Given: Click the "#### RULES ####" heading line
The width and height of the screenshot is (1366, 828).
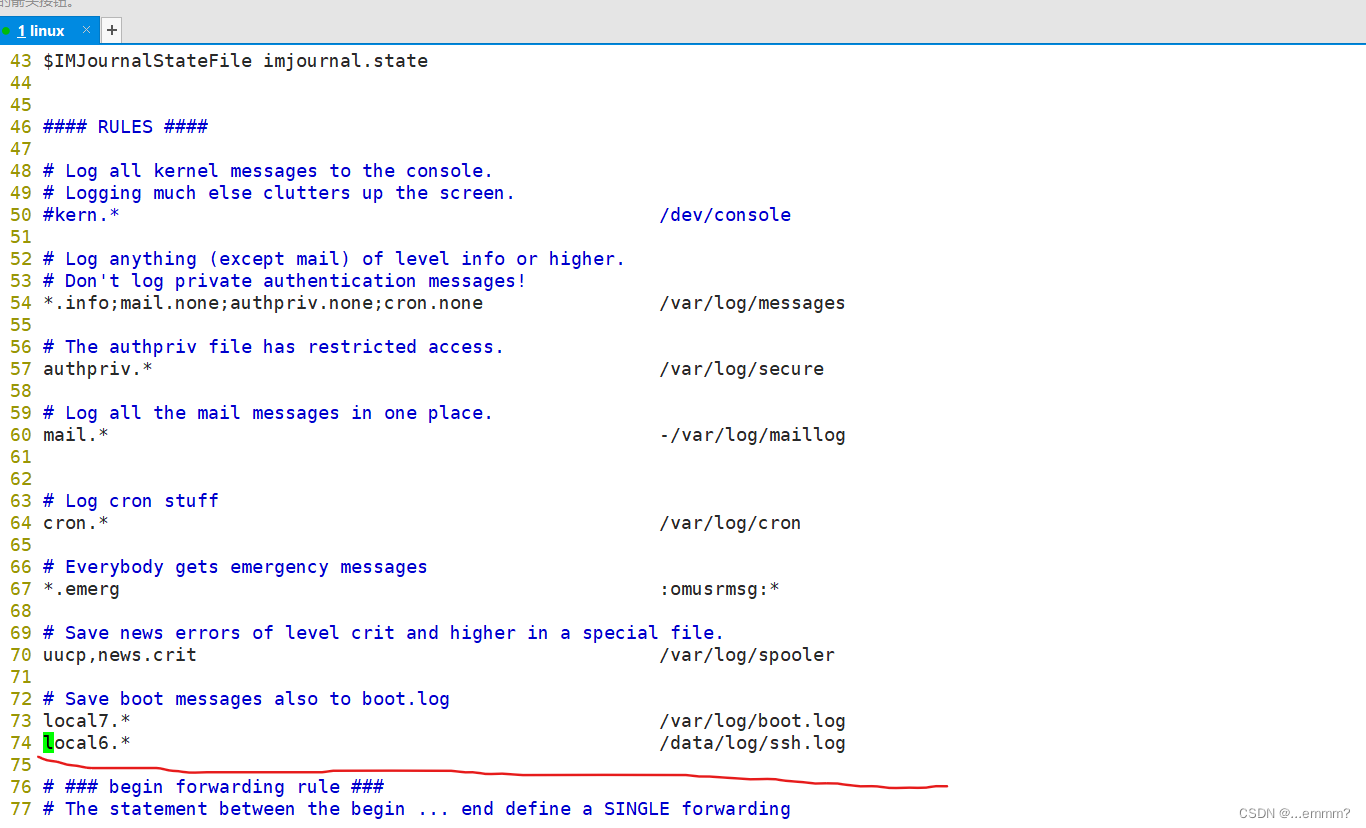Looking at the screenshot, I should [125, 127].
